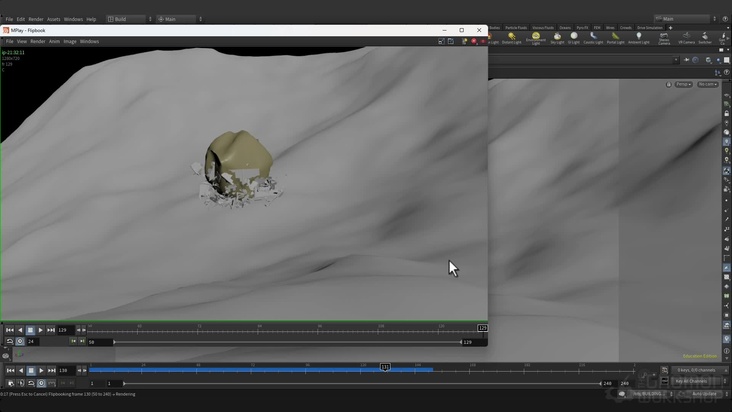Open the MPlay Windows menu

89,42
